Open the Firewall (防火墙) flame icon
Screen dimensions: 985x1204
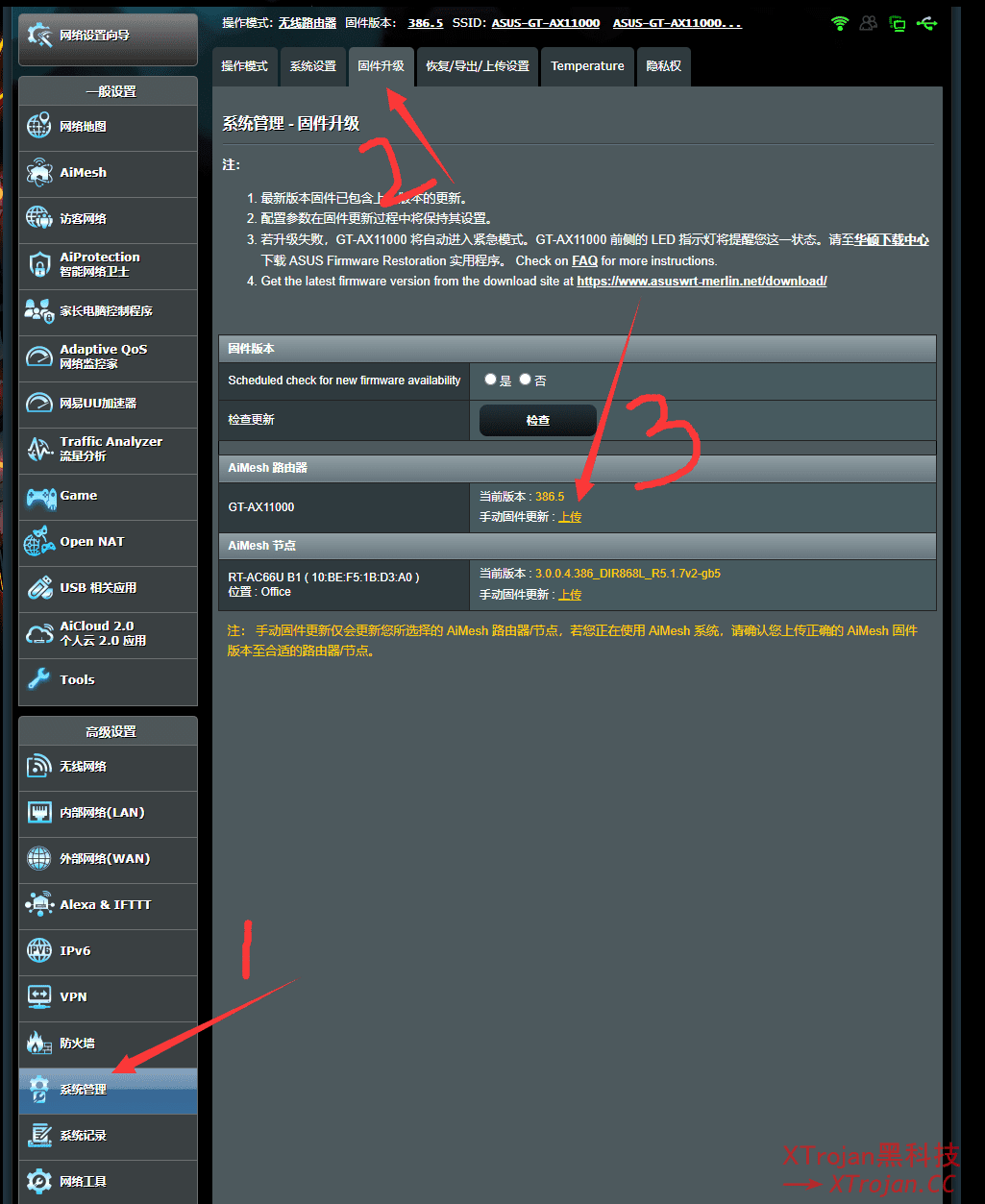click(39, 1043)
